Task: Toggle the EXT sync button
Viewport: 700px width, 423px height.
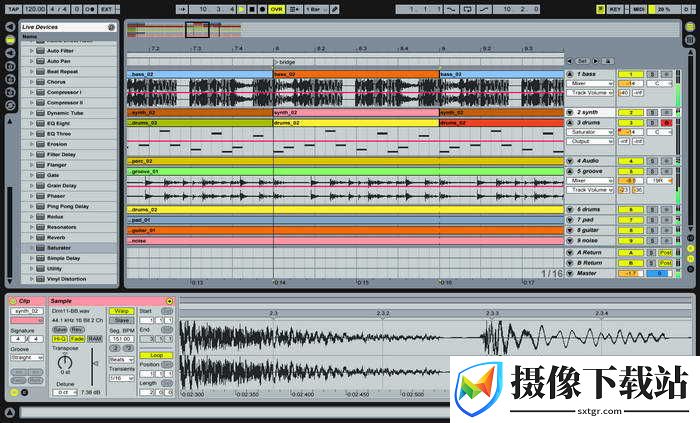Action: click(106, 9)
